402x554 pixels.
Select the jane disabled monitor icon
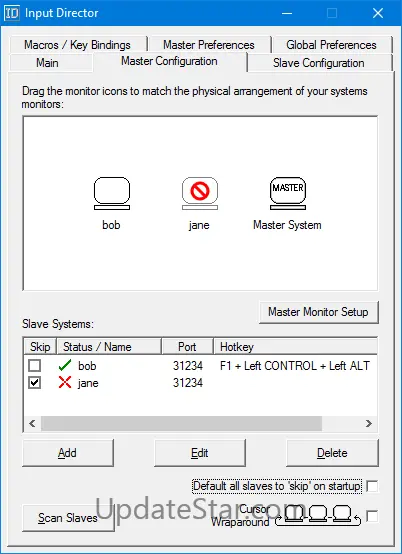point(200,193)
